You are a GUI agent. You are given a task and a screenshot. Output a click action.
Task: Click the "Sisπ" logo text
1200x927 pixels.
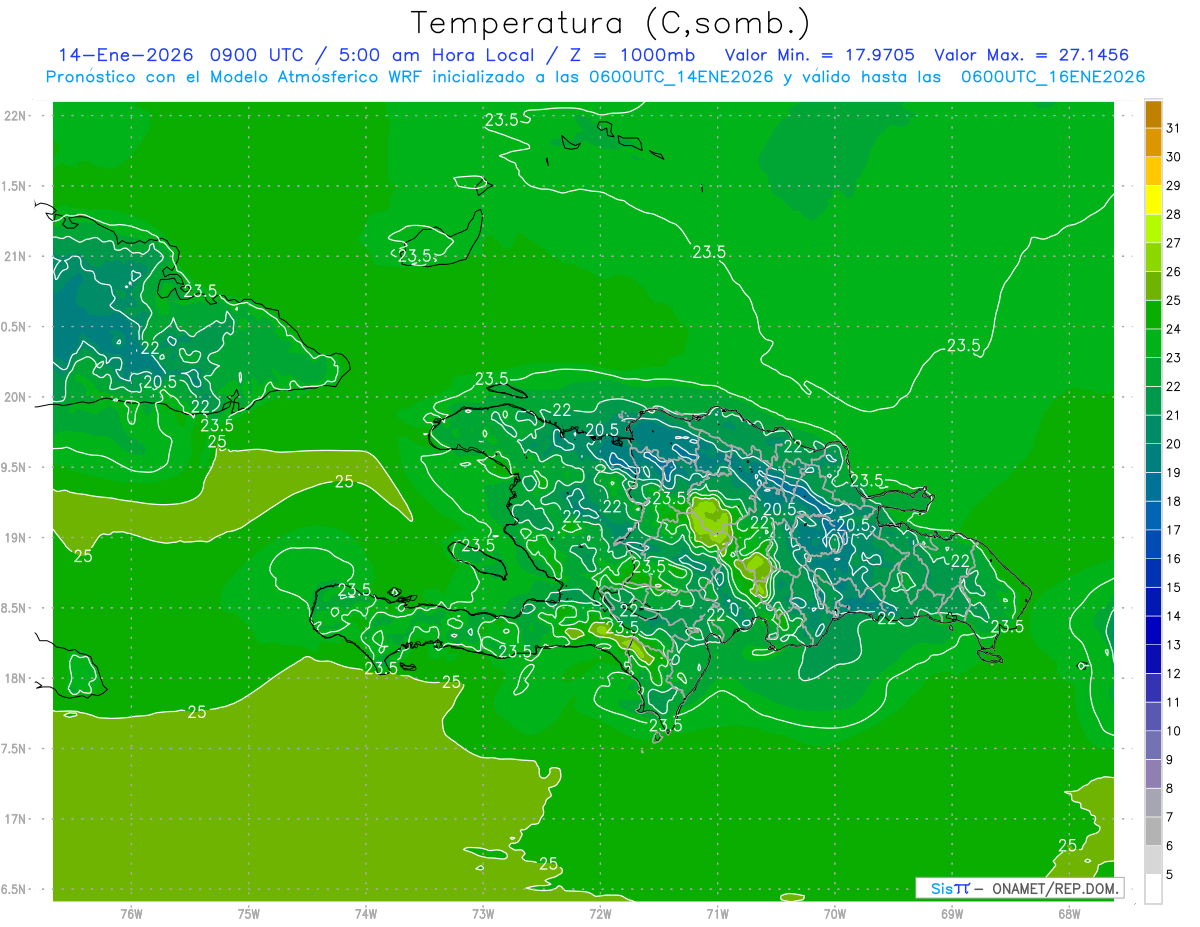point(949,888)
